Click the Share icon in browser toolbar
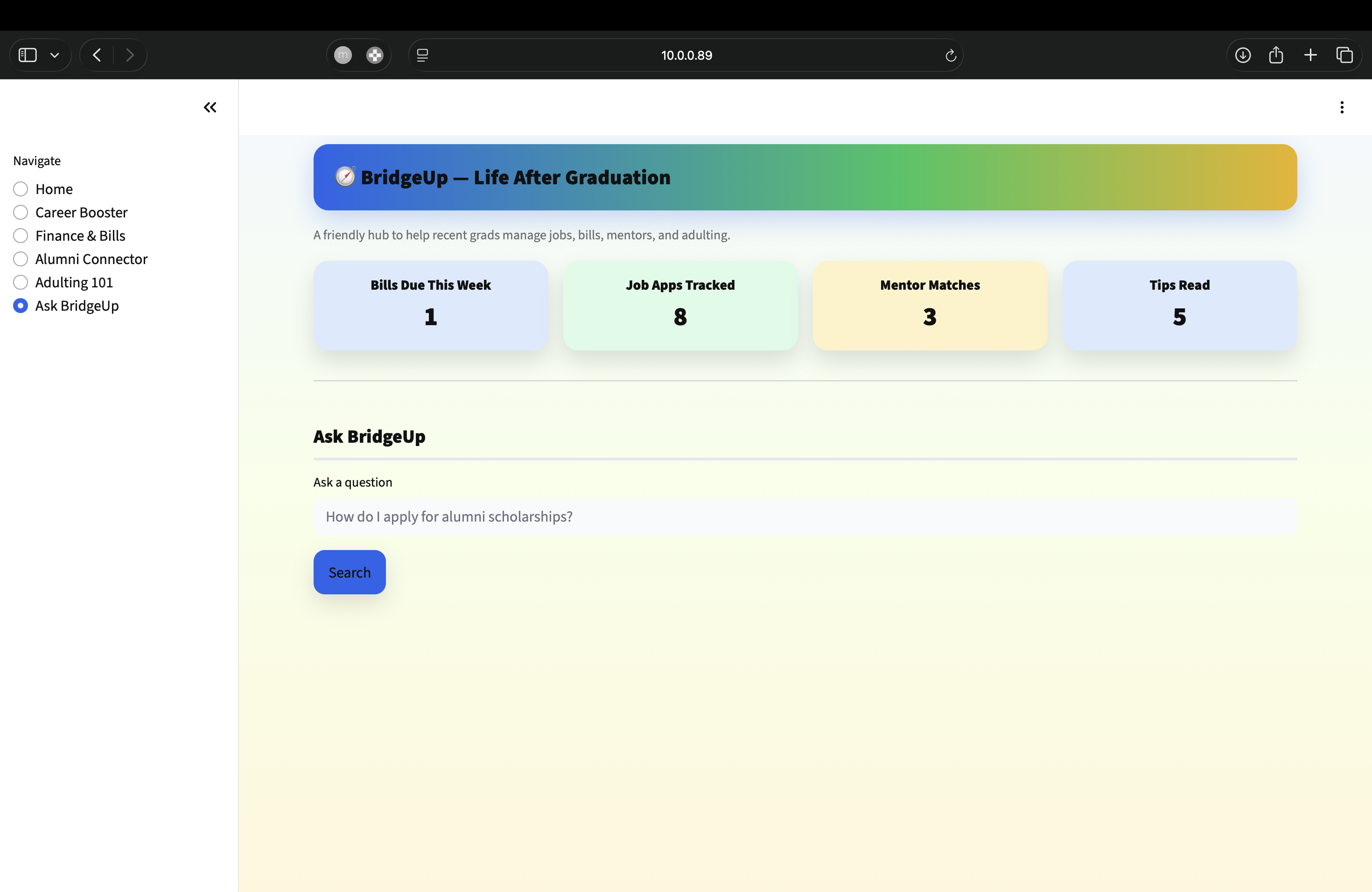 [x=1276, y=56]
